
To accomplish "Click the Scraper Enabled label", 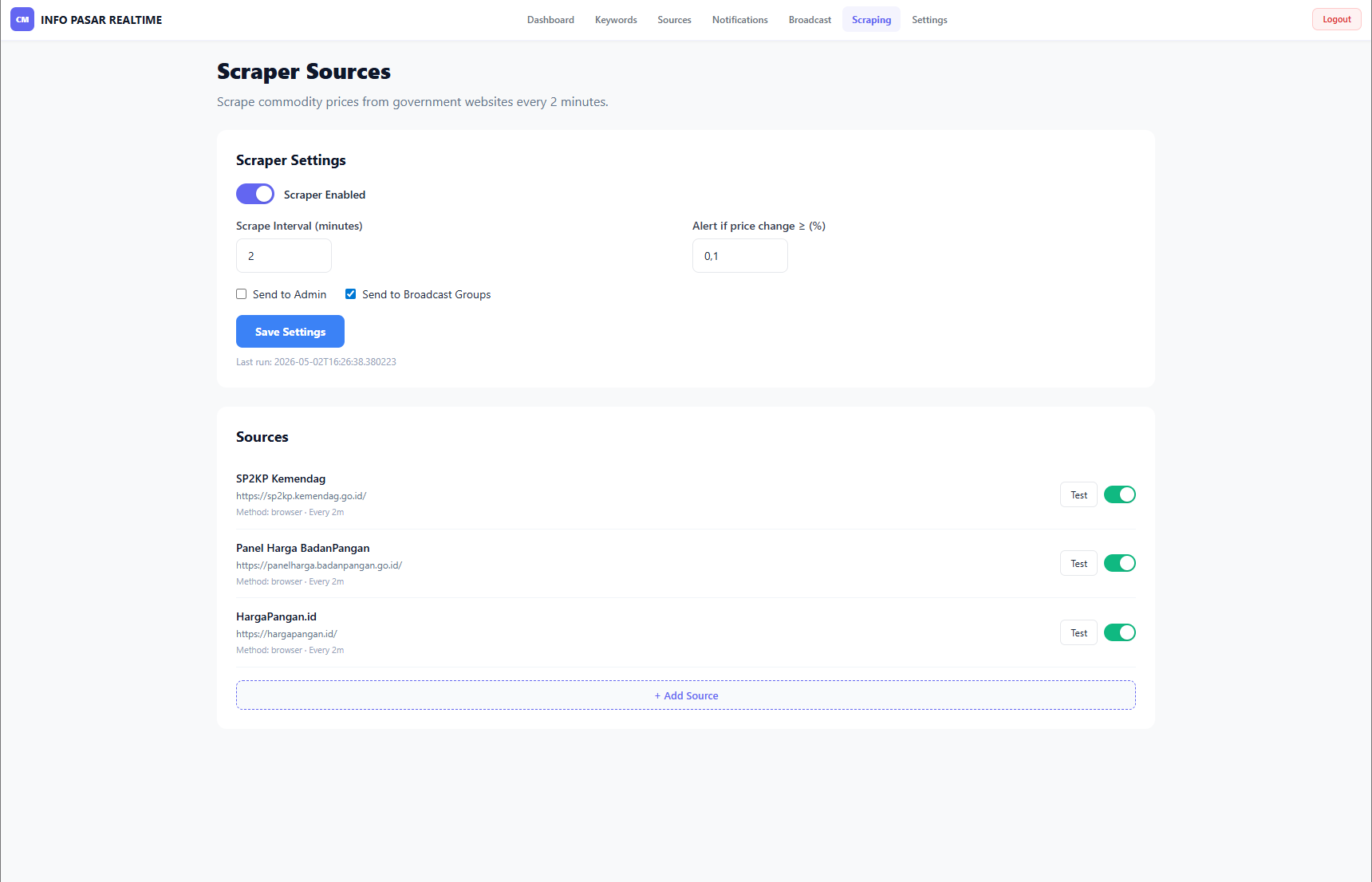I will (325, 195).
